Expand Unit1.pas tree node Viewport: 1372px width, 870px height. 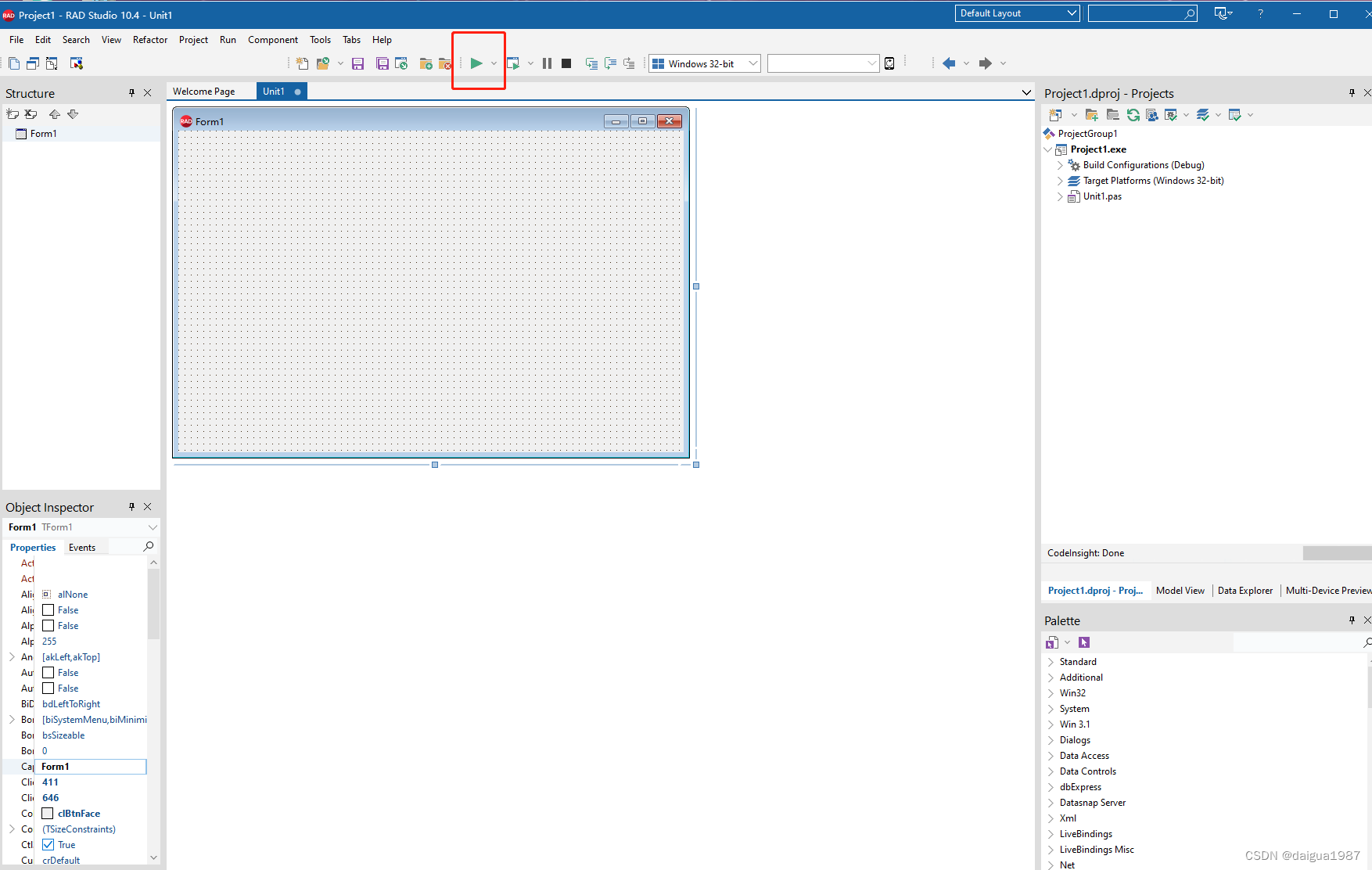coord(1061,196)
